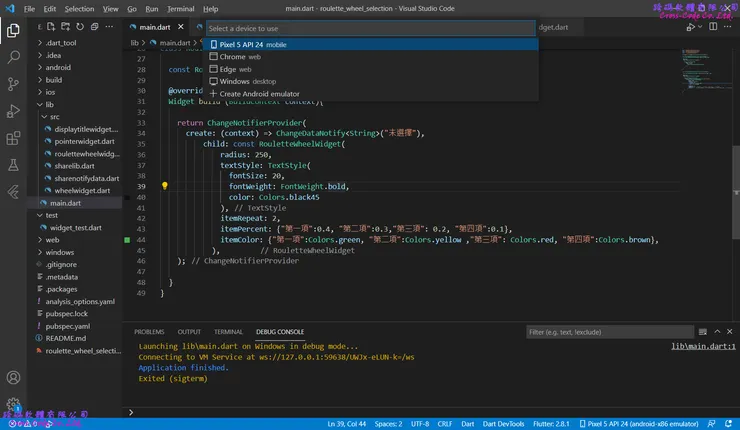
Task: Expand the test folder
Action: (50, 215)
